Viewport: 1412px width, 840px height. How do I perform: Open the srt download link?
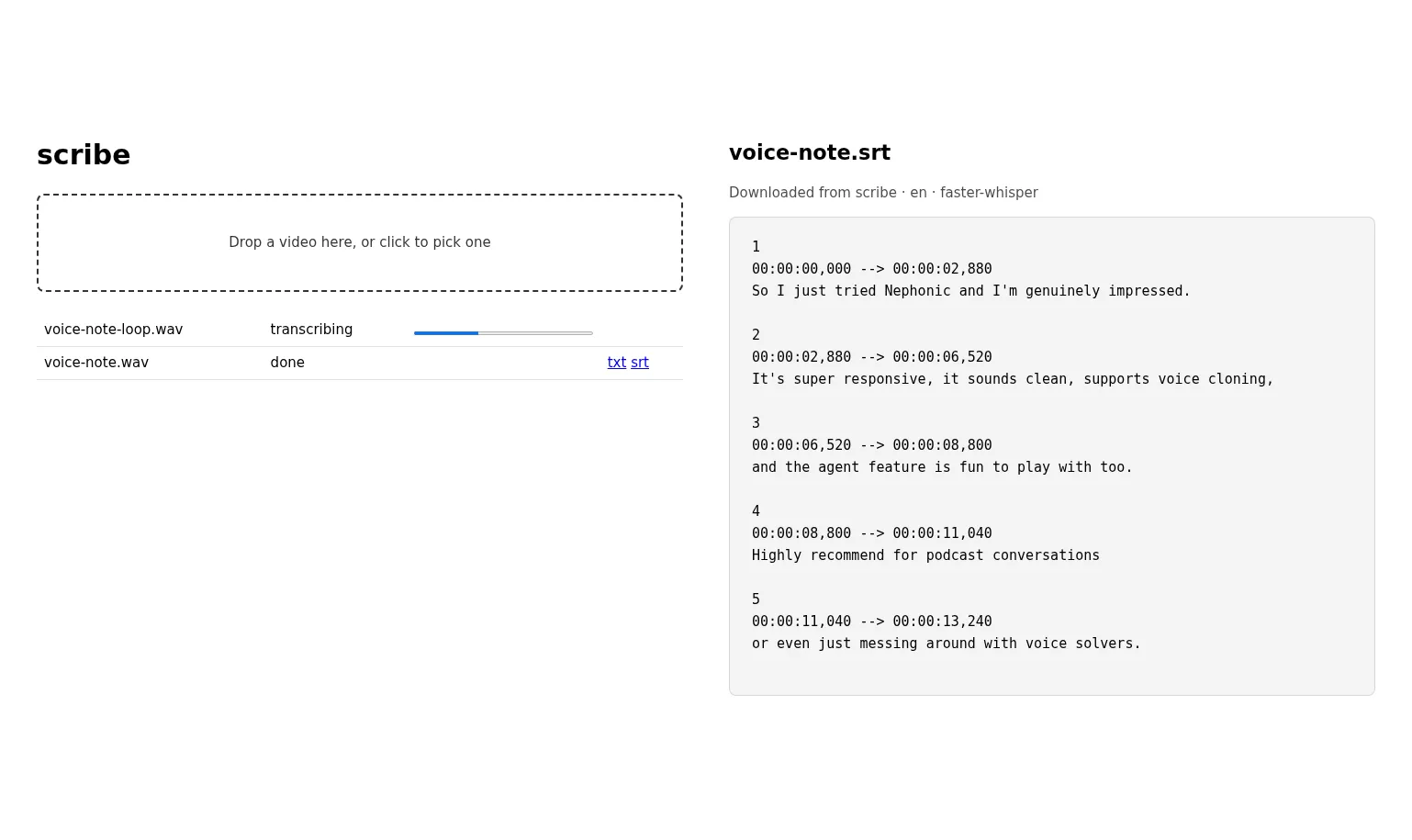coord(640,363)
